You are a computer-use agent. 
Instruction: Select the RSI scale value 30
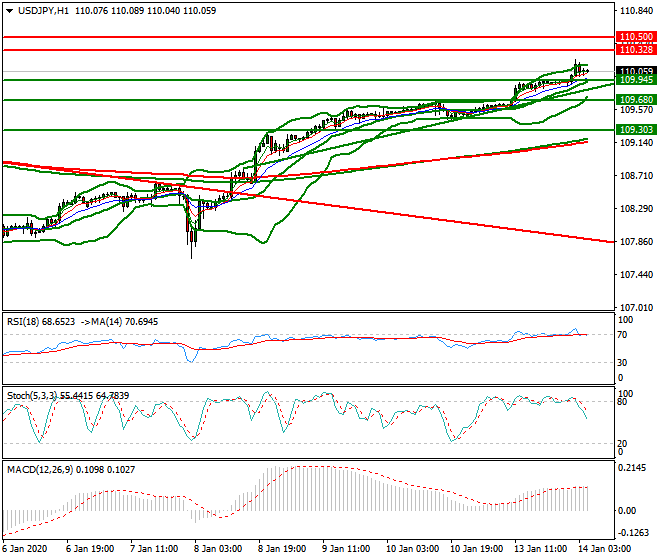[622, 363]
